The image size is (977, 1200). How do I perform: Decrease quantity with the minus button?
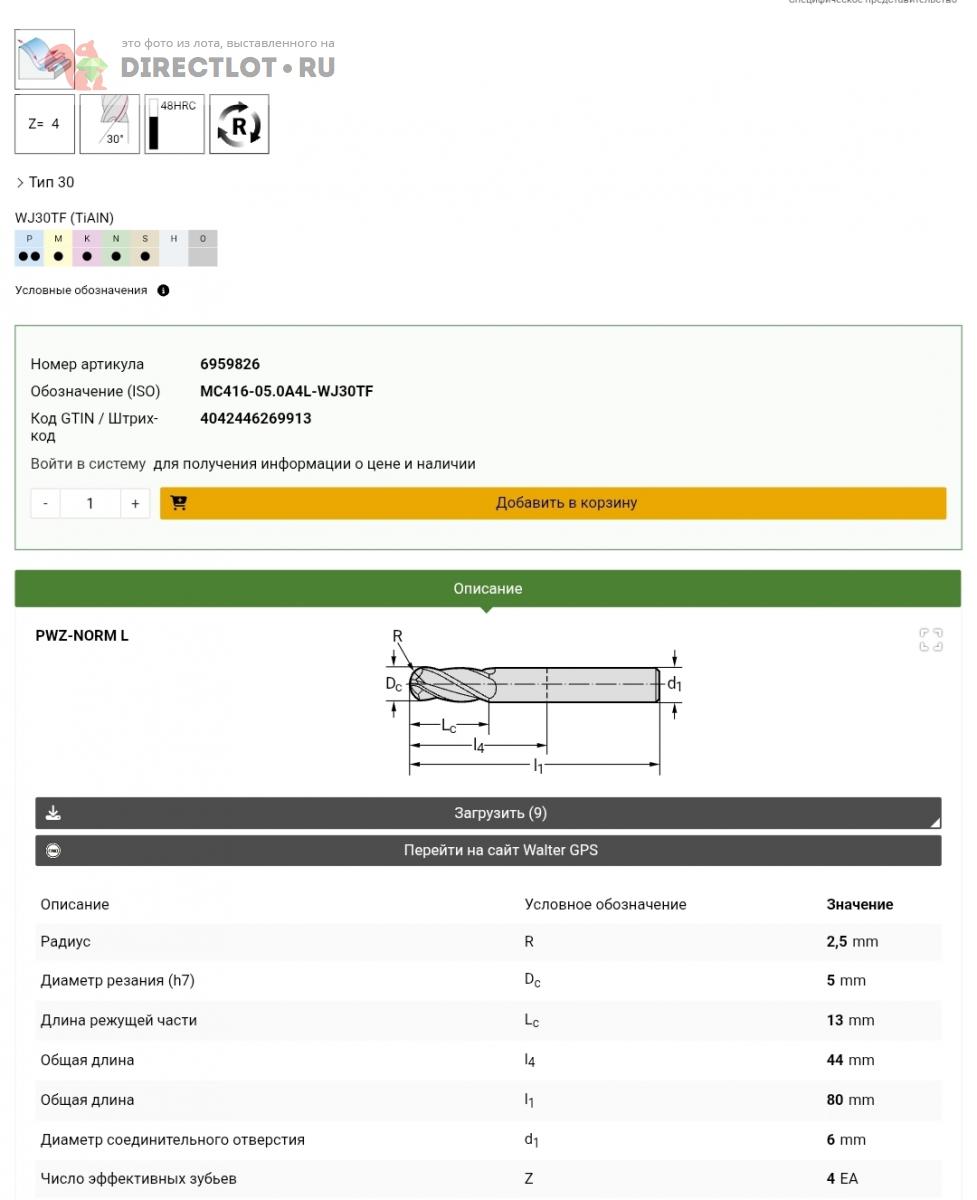45,504
